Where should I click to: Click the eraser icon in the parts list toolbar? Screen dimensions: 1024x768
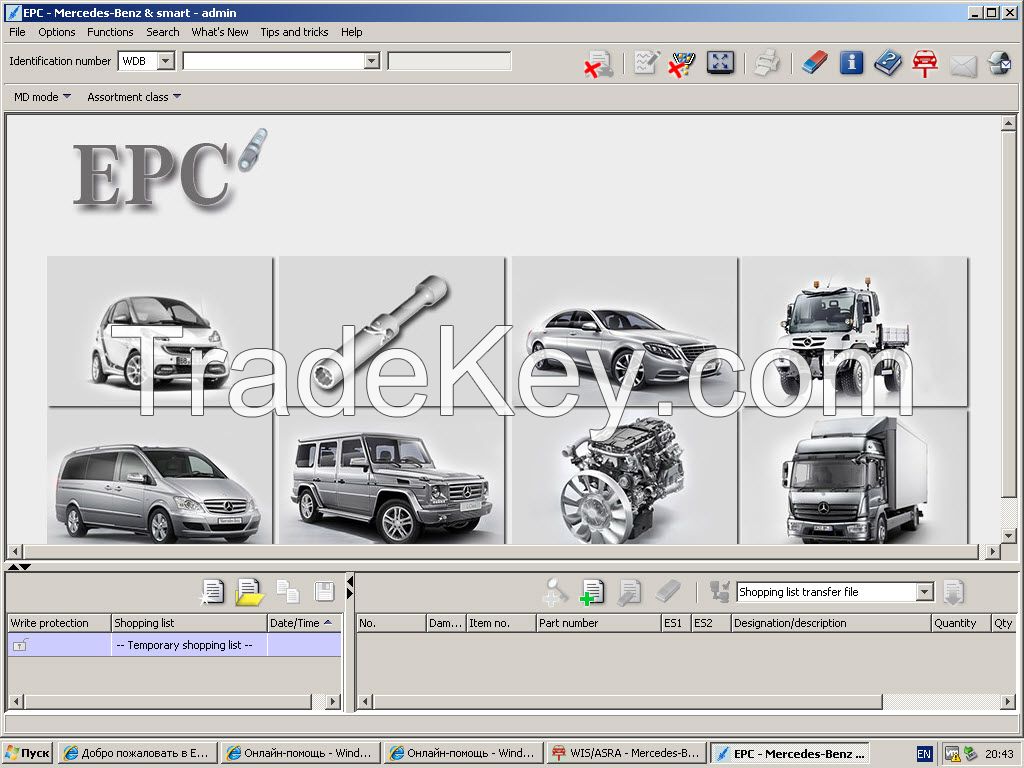[x=667, y=592]
